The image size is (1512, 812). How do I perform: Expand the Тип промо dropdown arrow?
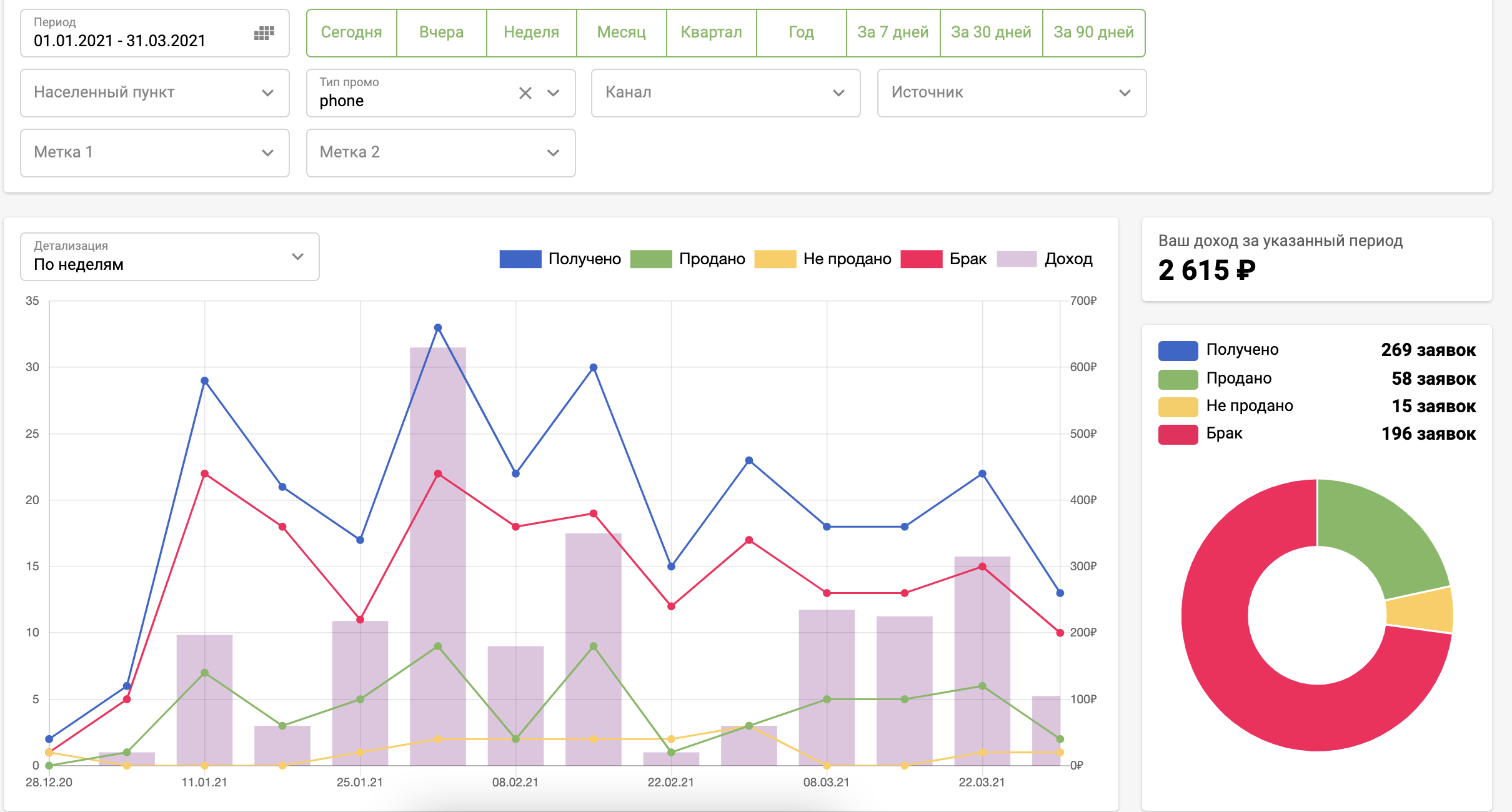tap(553, 93)
